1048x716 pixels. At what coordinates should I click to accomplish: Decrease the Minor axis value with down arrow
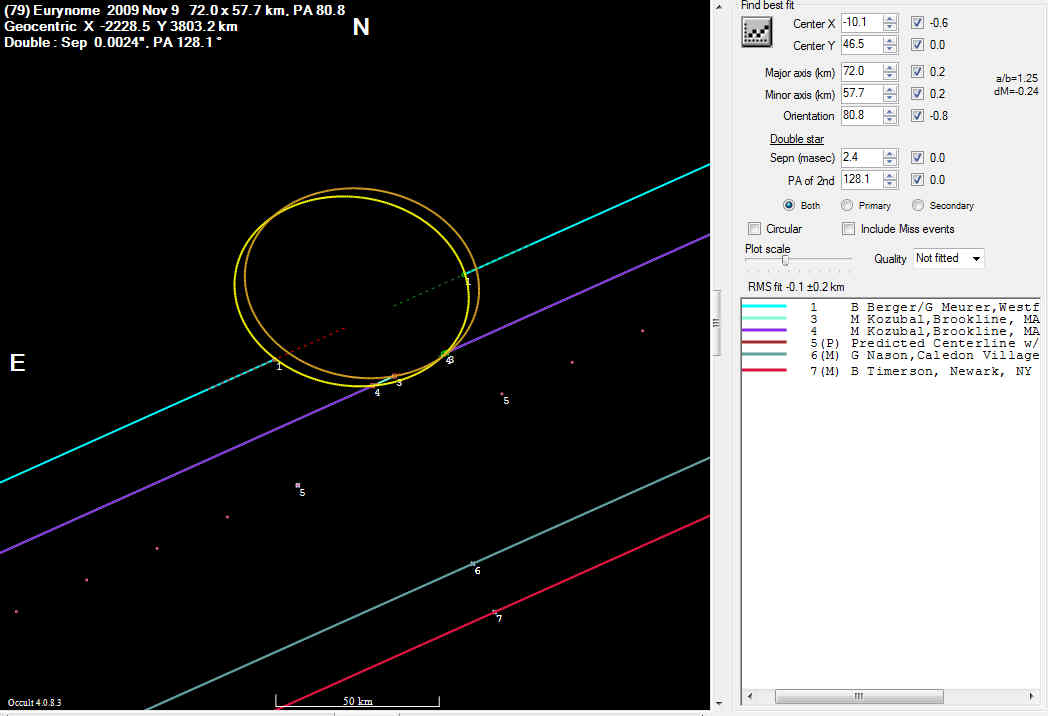(x=890, y=98)
